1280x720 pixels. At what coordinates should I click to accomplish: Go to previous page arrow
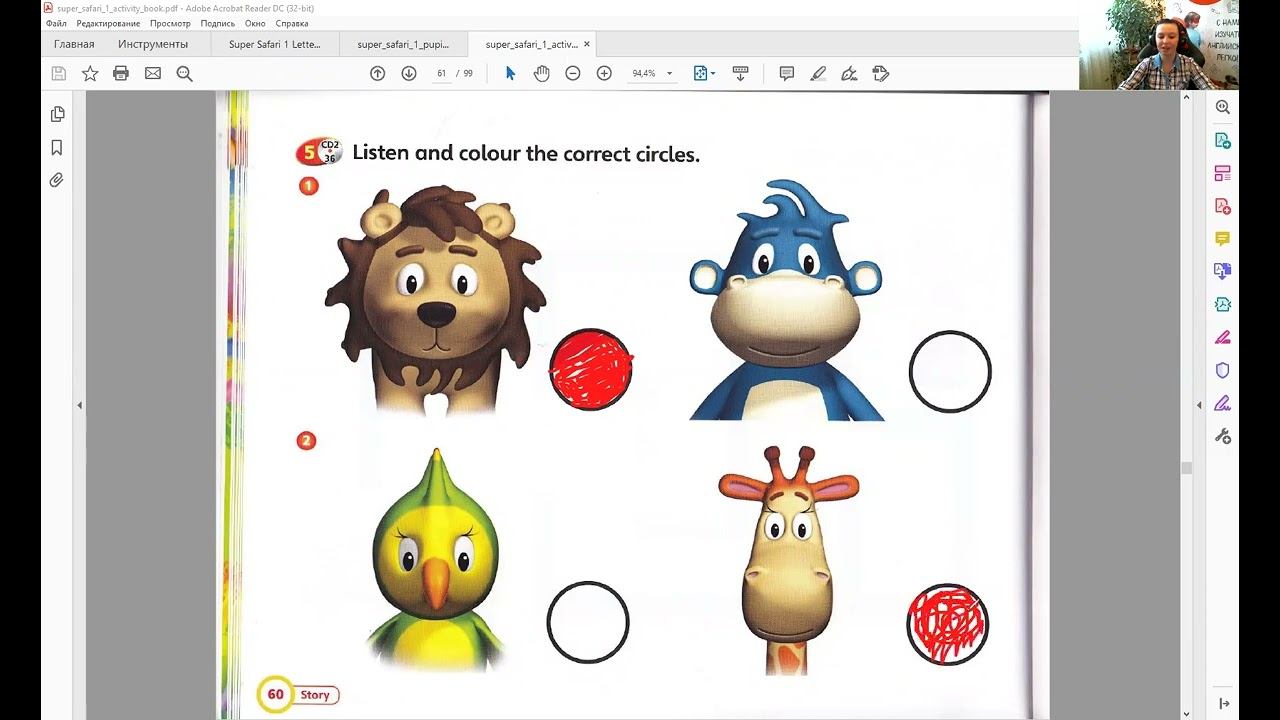[377, 73]
